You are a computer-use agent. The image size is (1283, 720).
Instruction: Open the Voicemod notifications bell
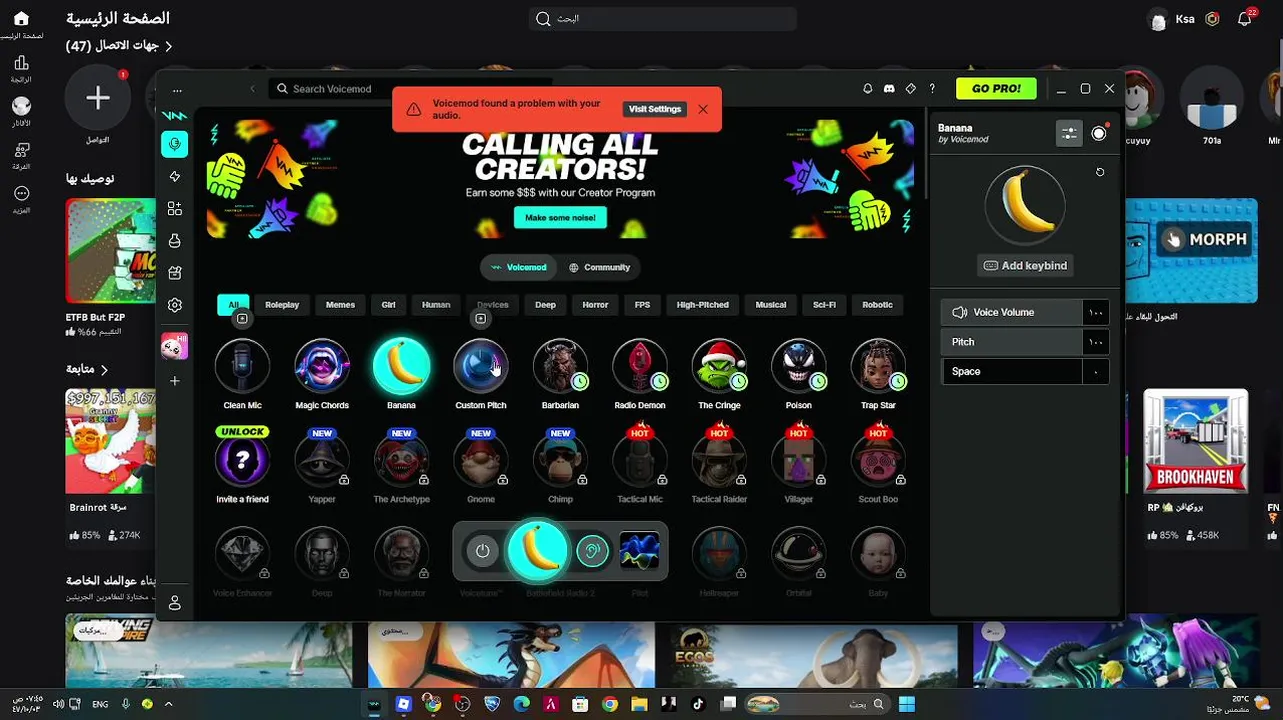(868, 89)
